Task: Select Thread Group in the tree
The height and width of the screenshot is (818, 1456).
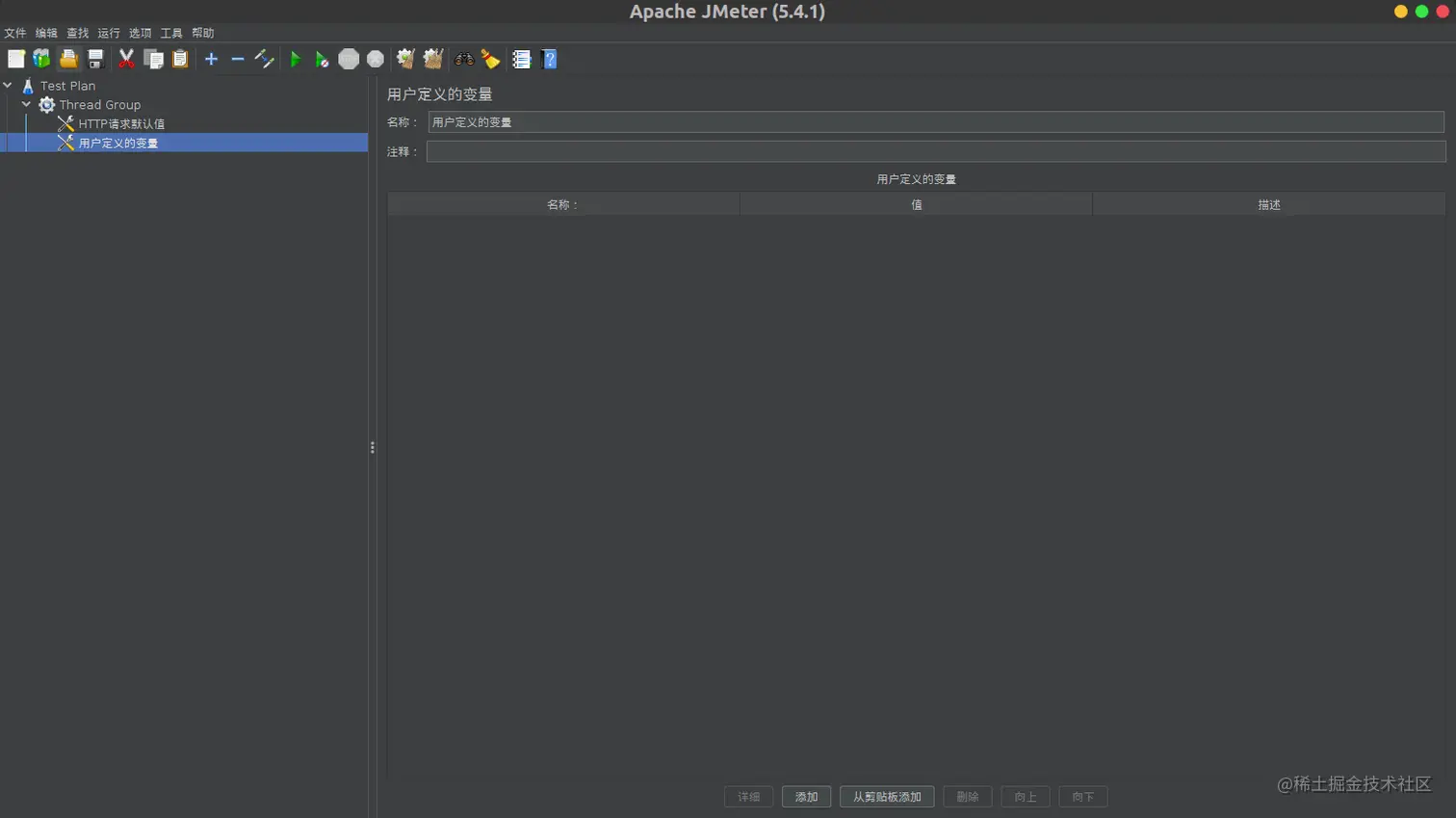Action: click(100, 105)
